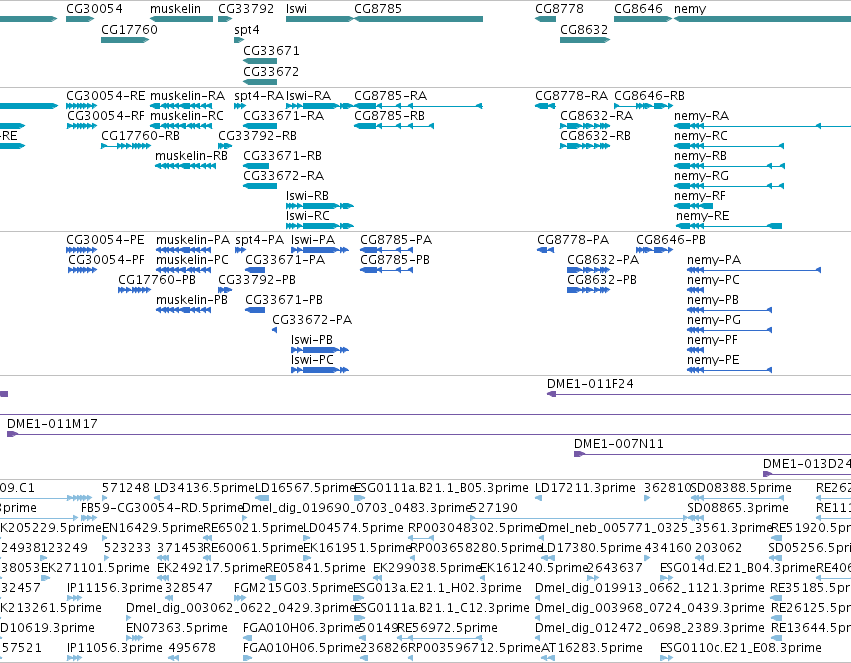Click the CG33672 gene label
The image size is (851, 663).
271,72
